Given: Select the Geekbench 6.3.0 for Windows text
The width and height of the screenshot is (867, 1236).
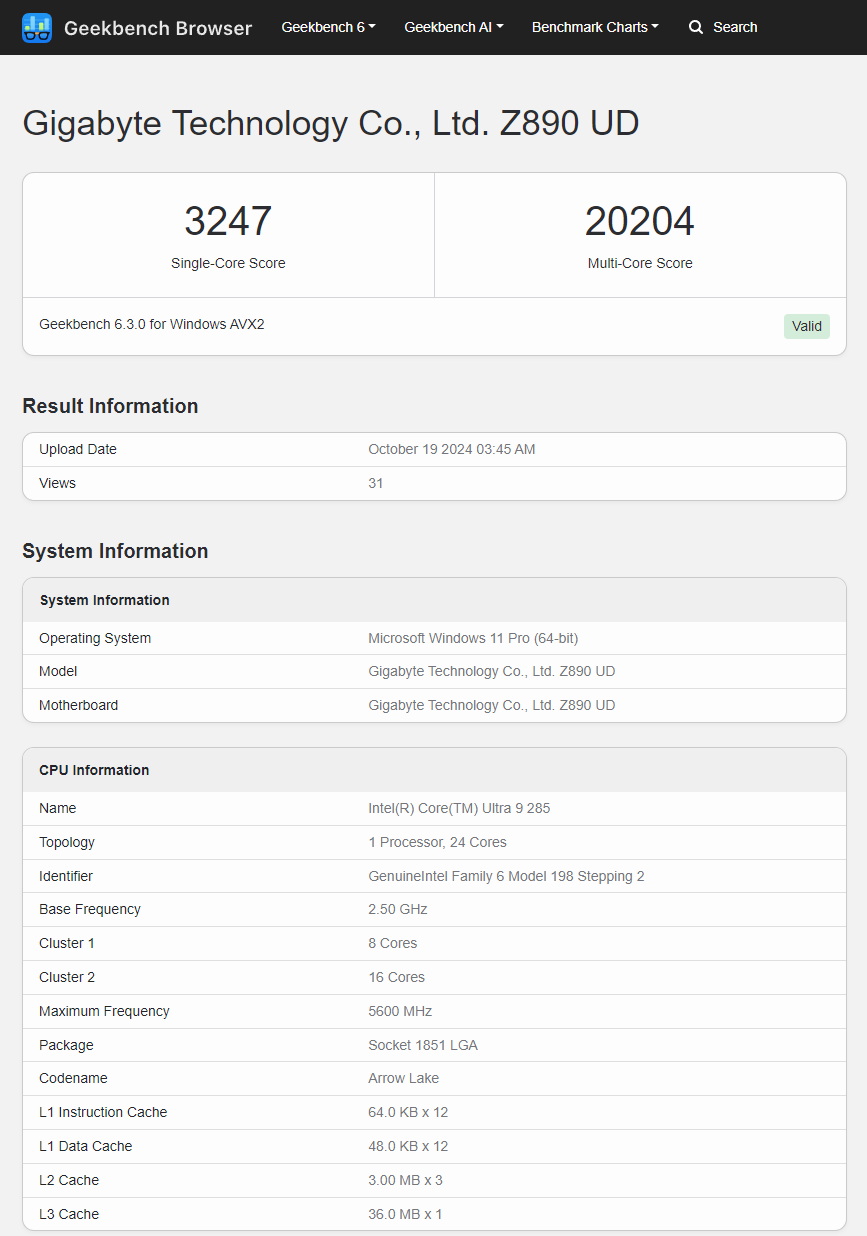Looking at the screenshot, I should coord(151,324).
